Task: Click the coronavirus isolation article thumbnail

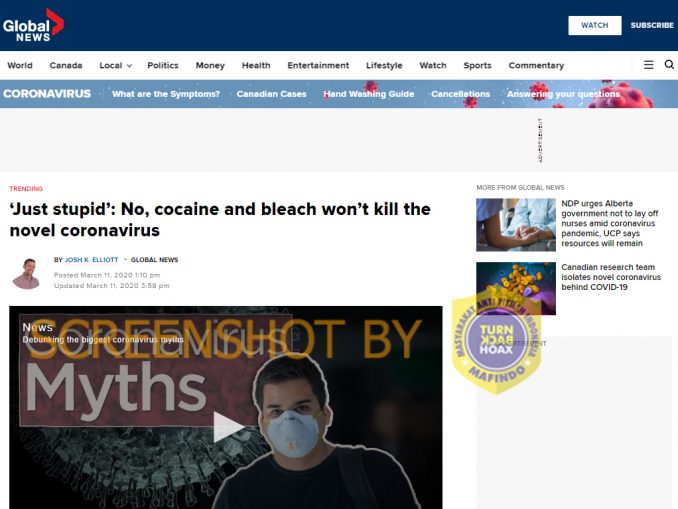Action: tap(516, 288)
